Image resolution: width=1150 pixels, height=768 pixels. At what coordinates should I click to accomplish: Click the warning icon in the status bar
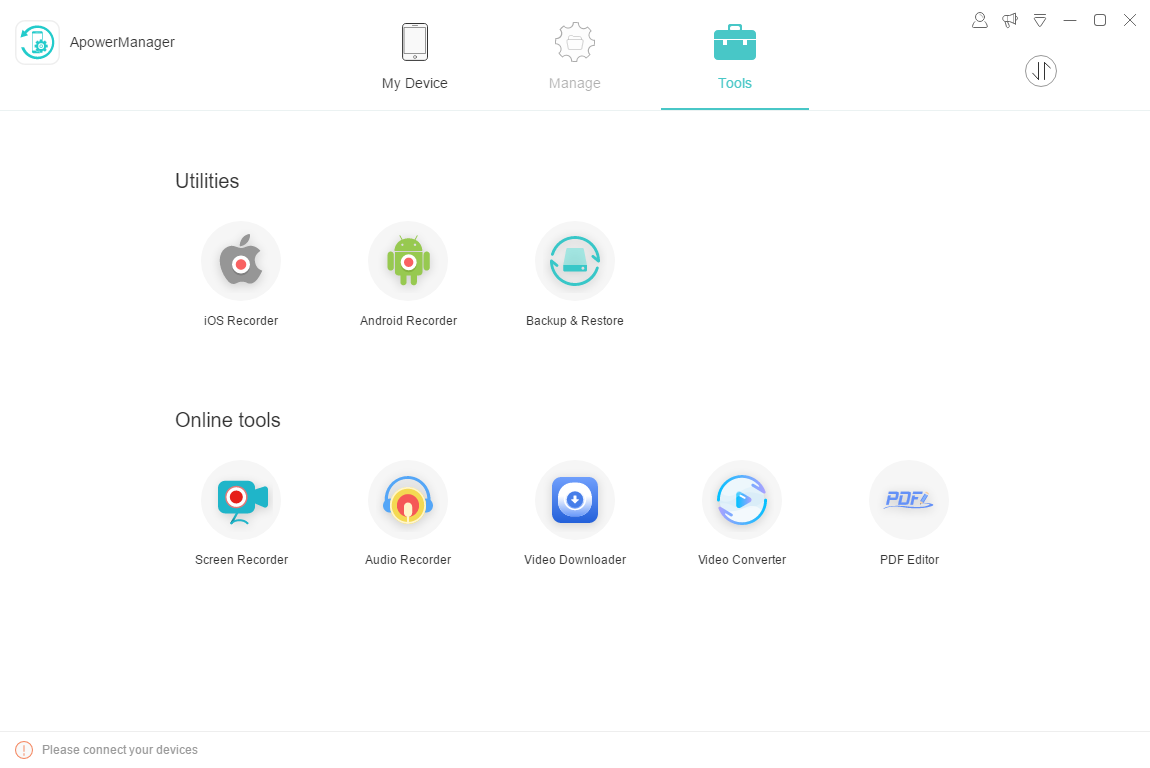[x=22, y=749]
